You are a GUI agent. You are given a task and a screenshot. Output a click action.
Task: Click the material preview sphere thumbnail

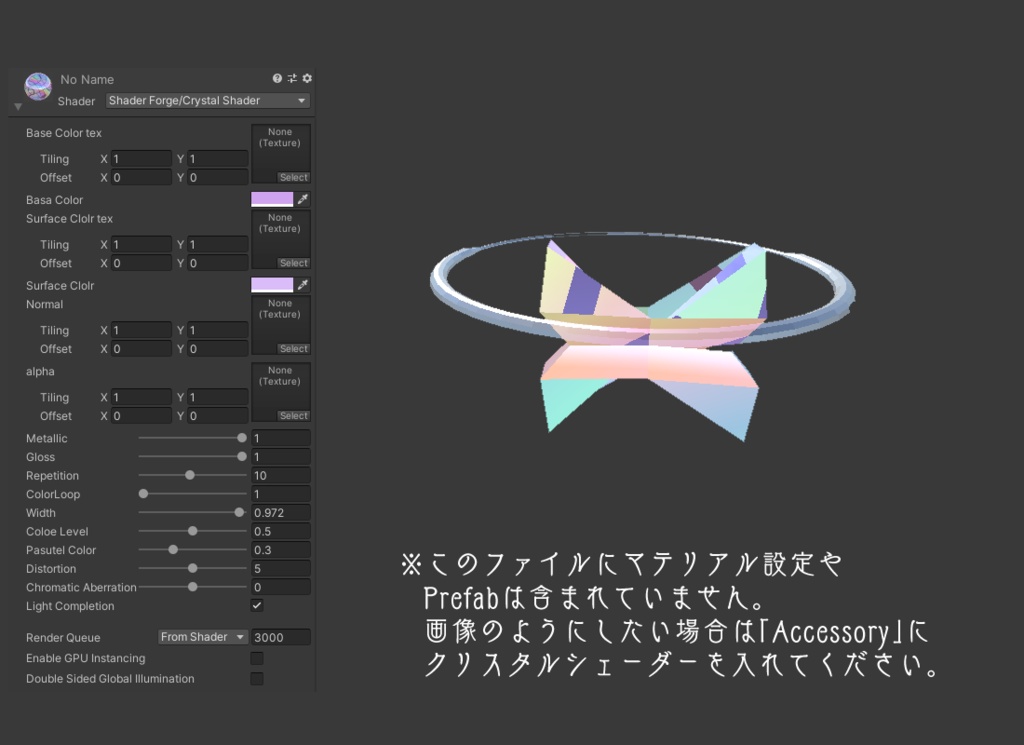coord(37,87)
